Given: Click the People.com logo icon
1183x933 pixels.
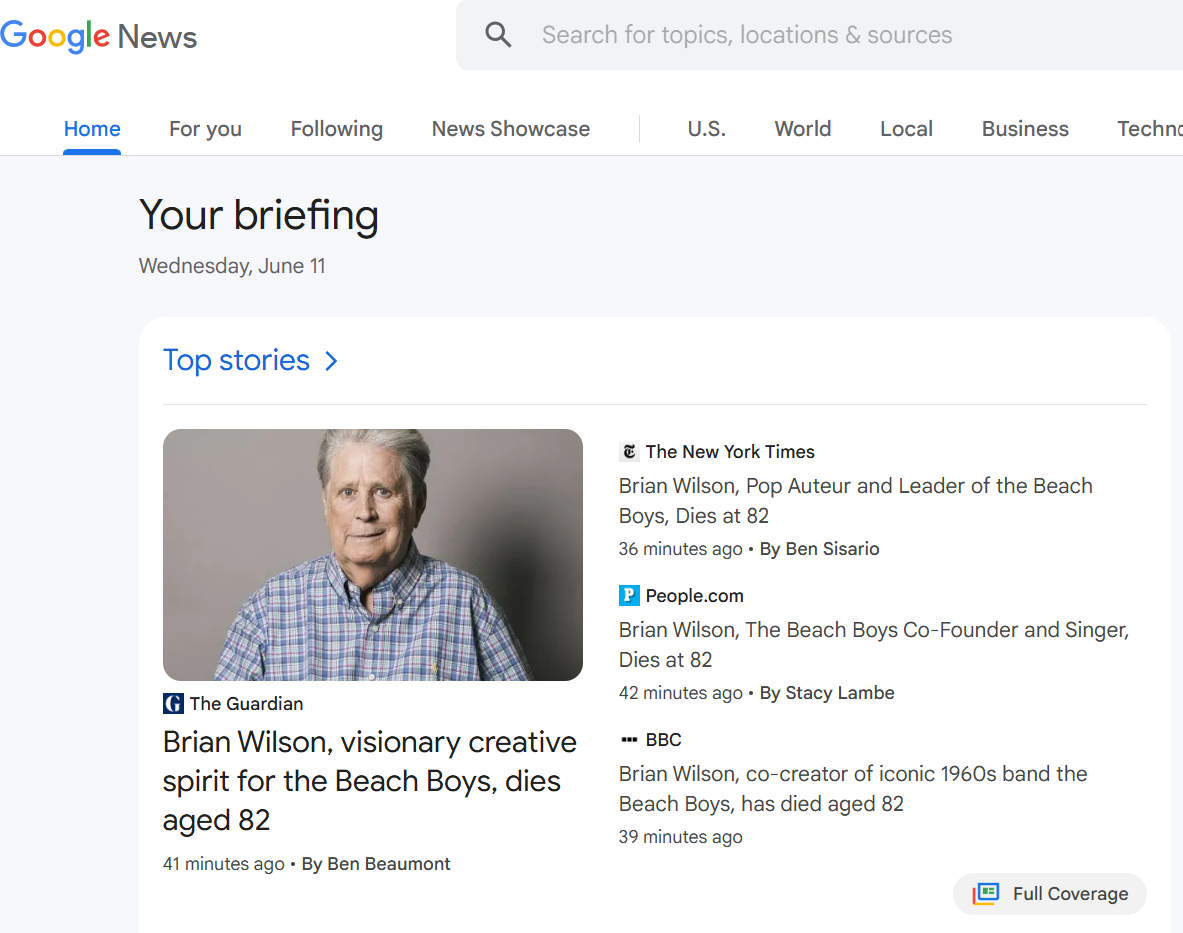Looking at the screenshot, I should (x=629, y=596).
